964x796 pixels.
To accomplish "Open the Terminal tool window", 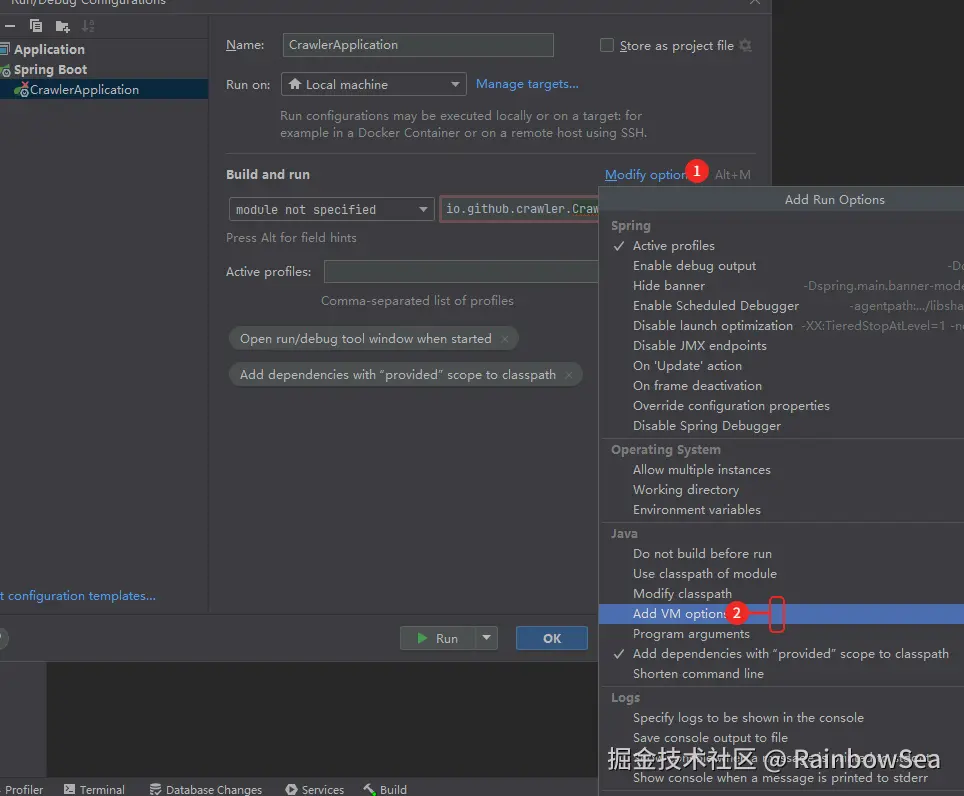I will [x=94, y=789].
